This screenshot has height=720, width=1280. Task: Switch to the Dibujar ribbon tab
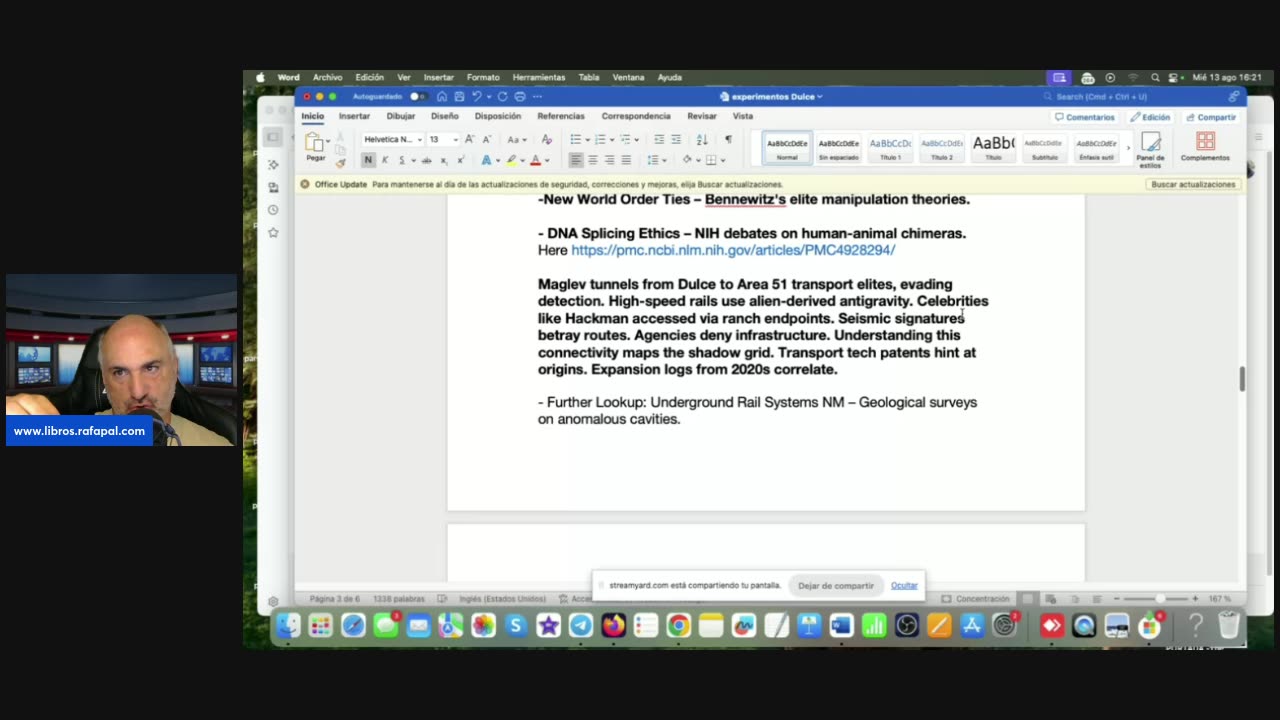[x=400, y=116]
